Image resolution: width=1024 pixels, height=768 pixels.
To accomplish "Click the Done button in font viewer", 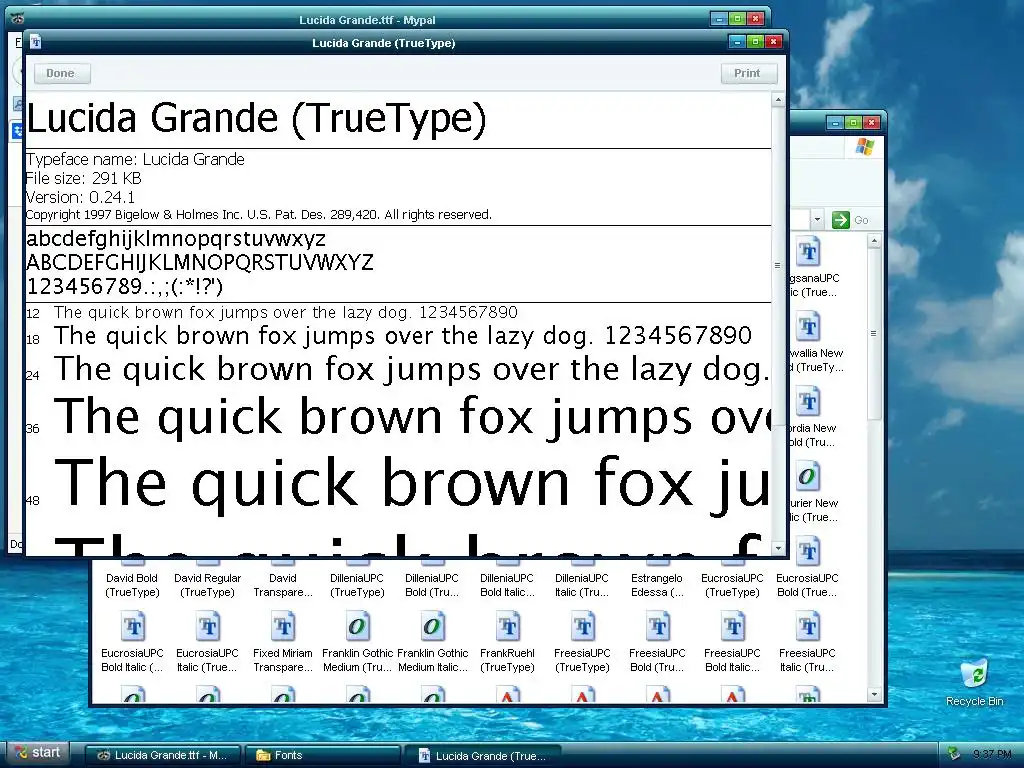I will coord(60,73).
